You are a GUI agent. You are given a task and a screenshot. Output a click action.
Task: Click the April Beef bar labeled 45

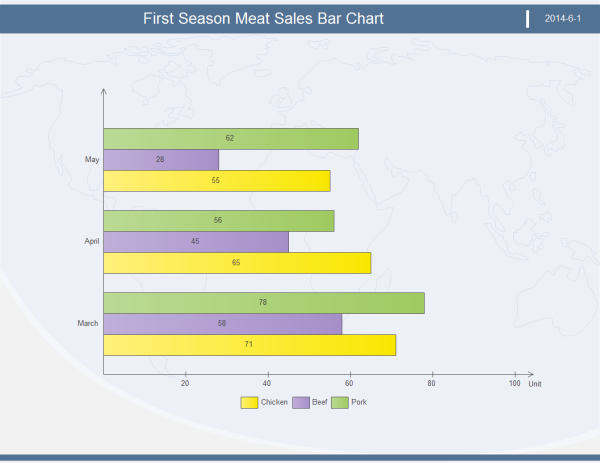pos(196,242)
